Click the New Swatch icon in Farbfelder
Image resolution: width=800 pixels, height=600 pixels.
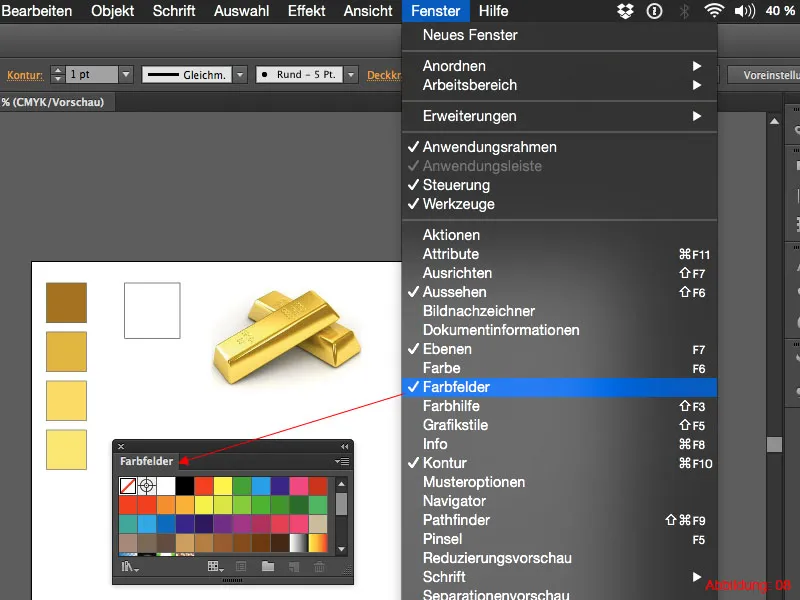point(294,567)
